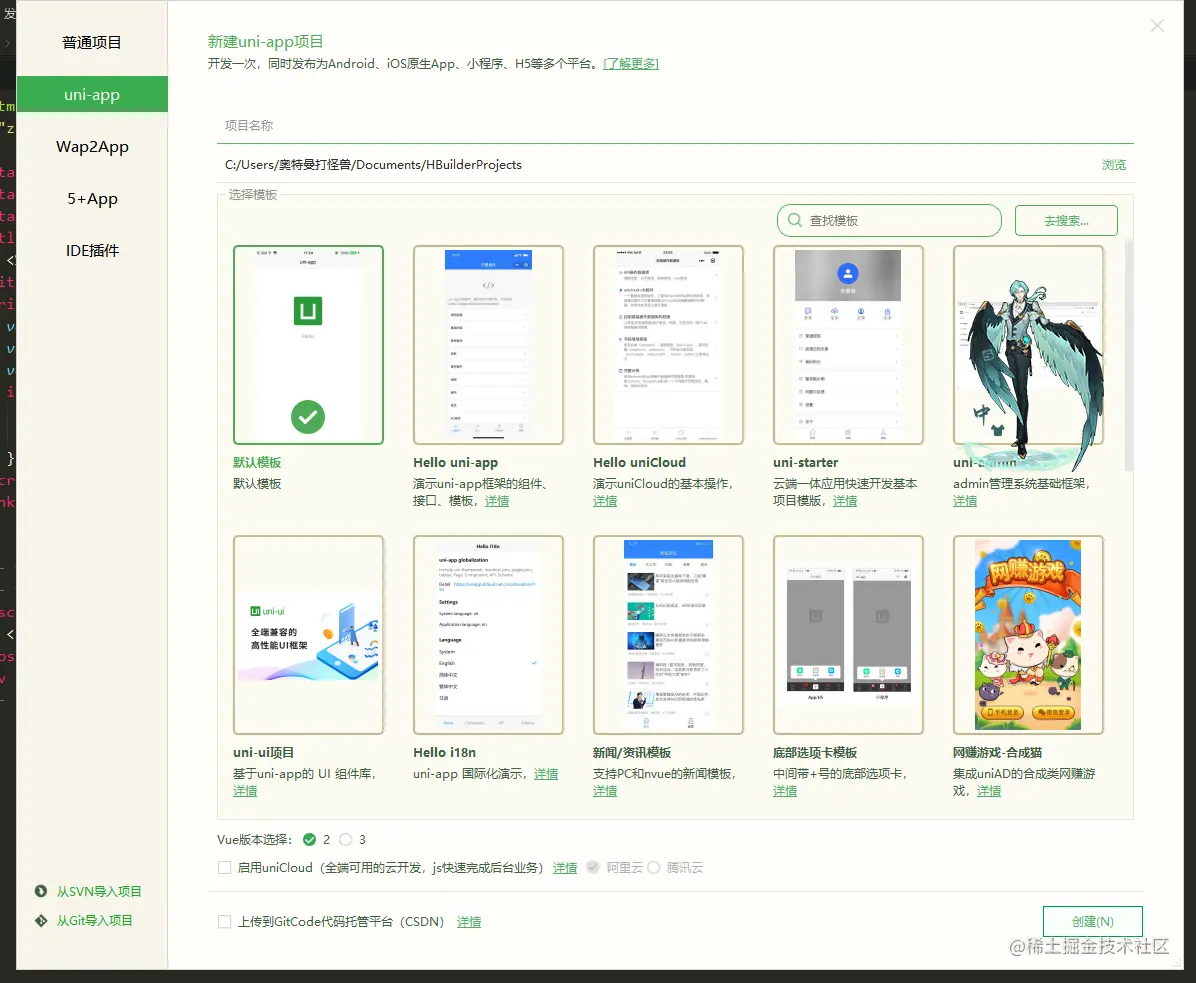This screenshot has width=1196, height=983.
Task: Click 浏览 to browse for folder
Action: 1114,165
